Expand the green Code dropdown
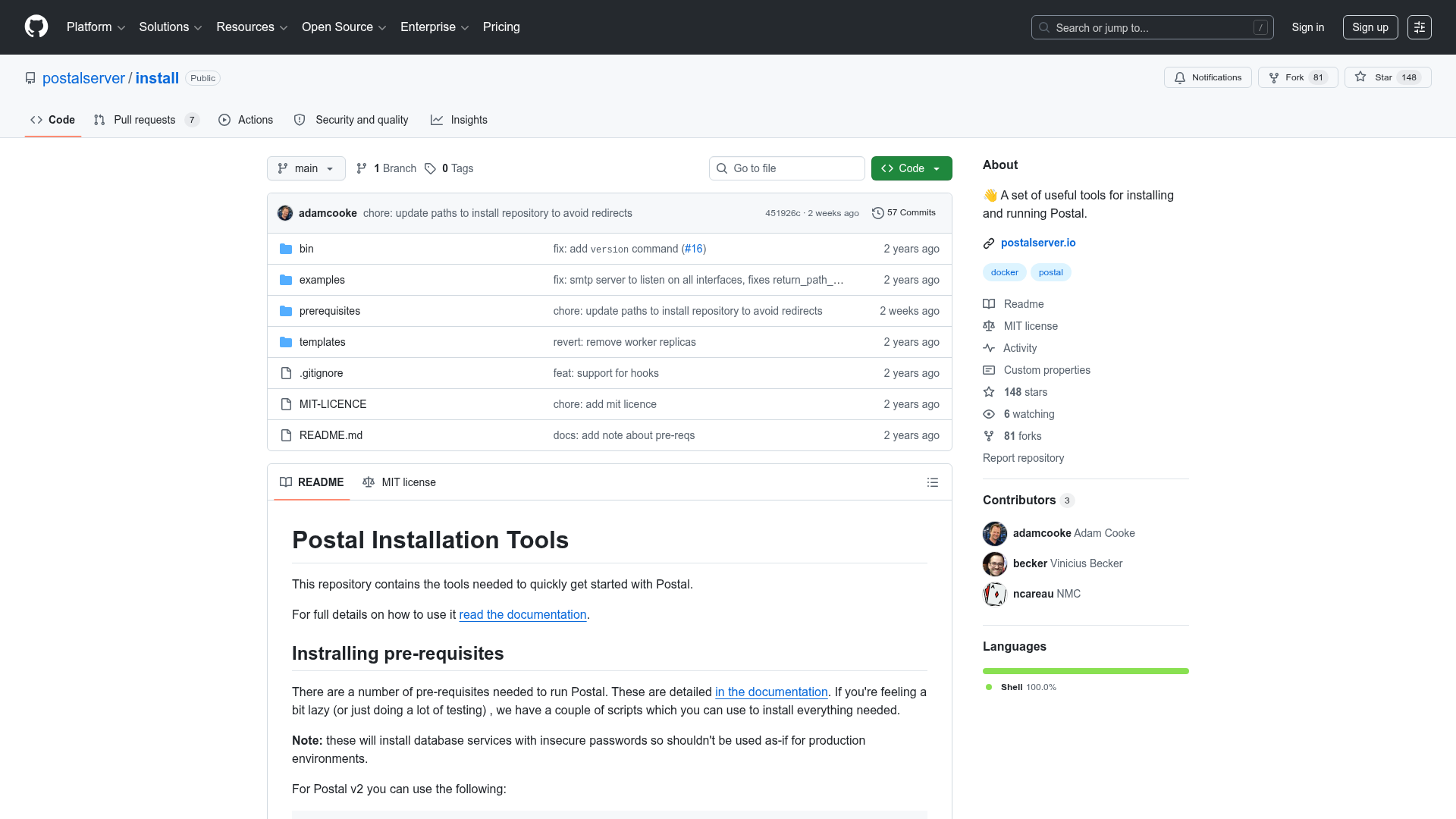Screen dimensions: 1456x819 tap(912, 168)
